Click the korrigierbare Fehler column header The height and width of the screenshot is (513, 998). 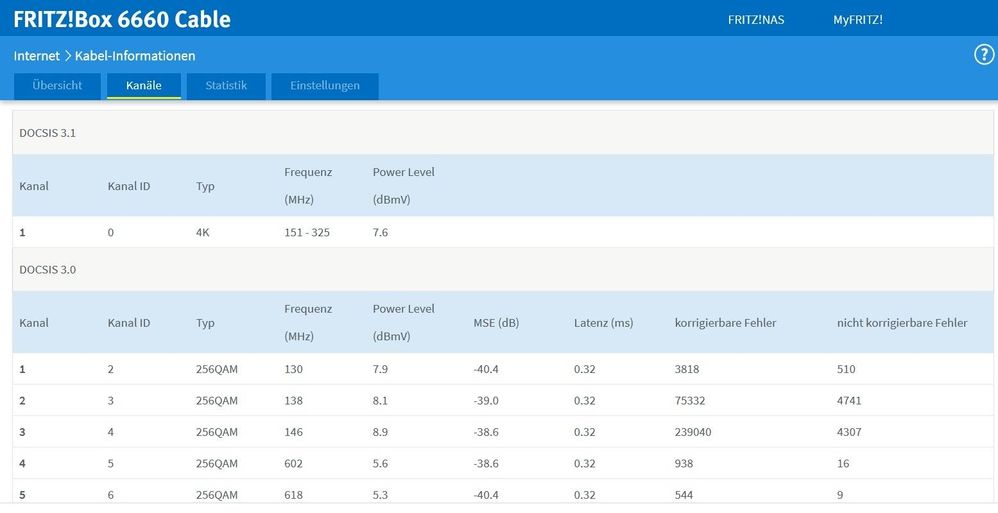[725, 323]
